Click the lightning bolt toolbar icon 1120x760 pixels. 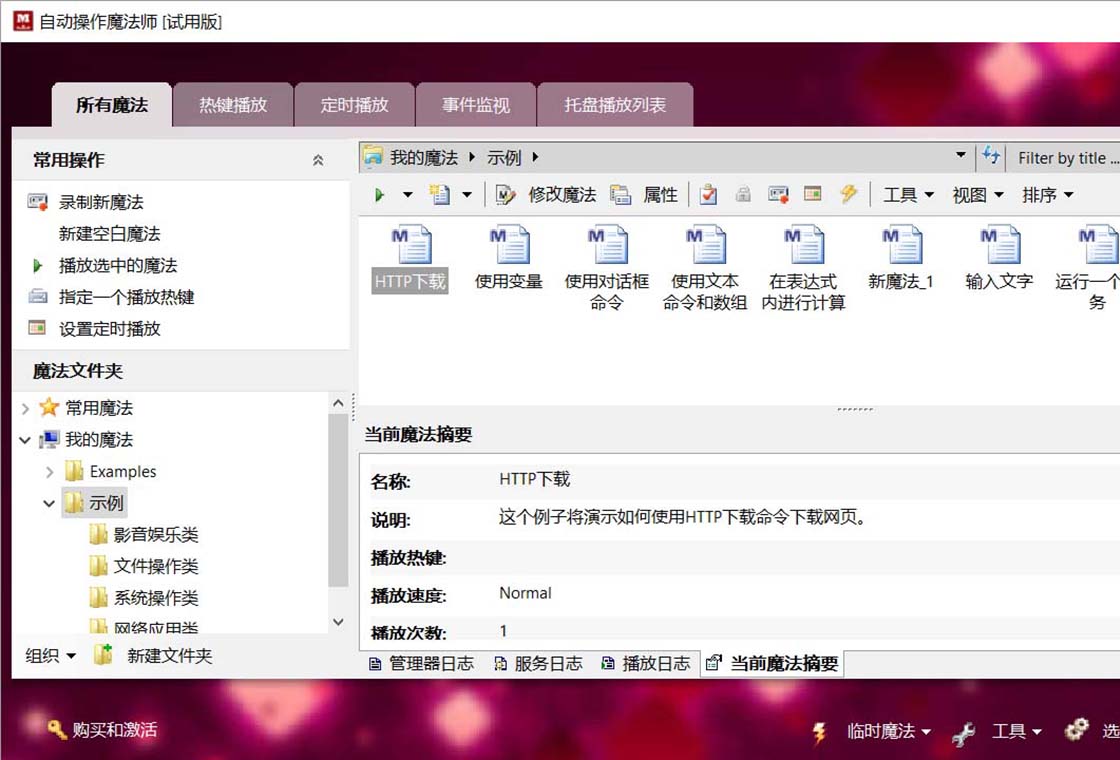[x=848, y=194]
